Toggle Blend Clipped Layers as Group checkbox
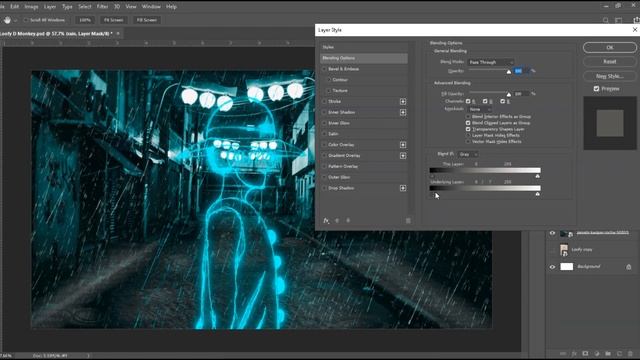Image resolution: width=640 pixels, height=360 pixels. [x=468, y=123]
